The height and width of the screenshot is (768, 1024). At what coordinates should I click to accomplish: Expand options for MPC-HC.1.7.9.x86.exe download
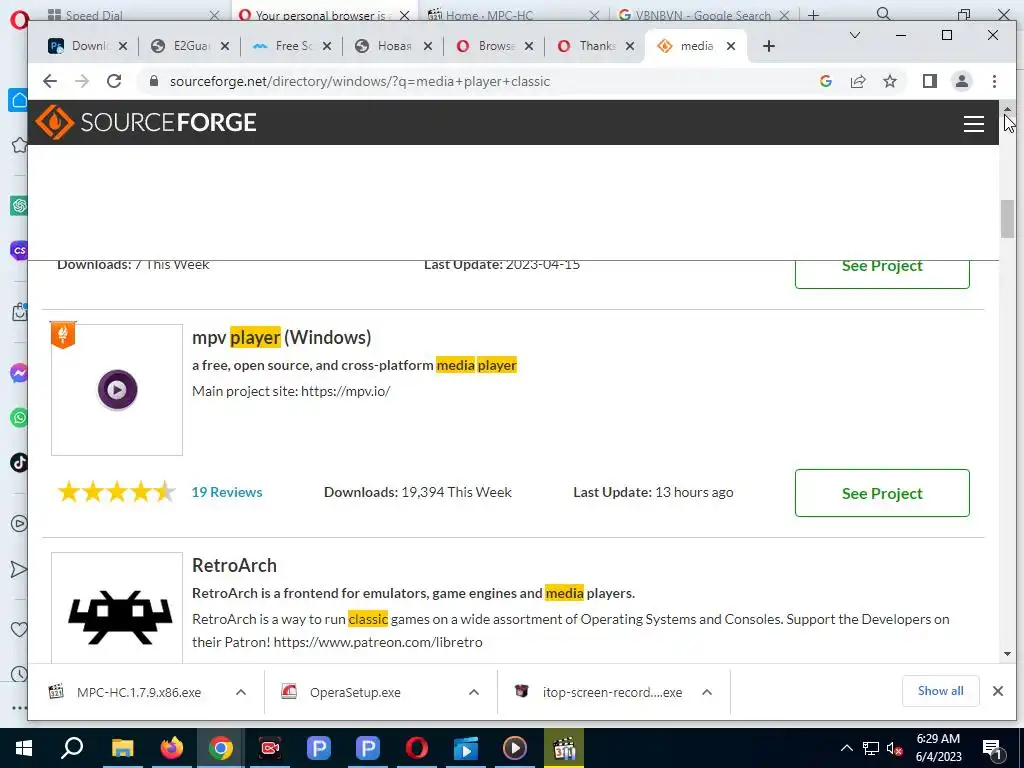coord(241,692)
